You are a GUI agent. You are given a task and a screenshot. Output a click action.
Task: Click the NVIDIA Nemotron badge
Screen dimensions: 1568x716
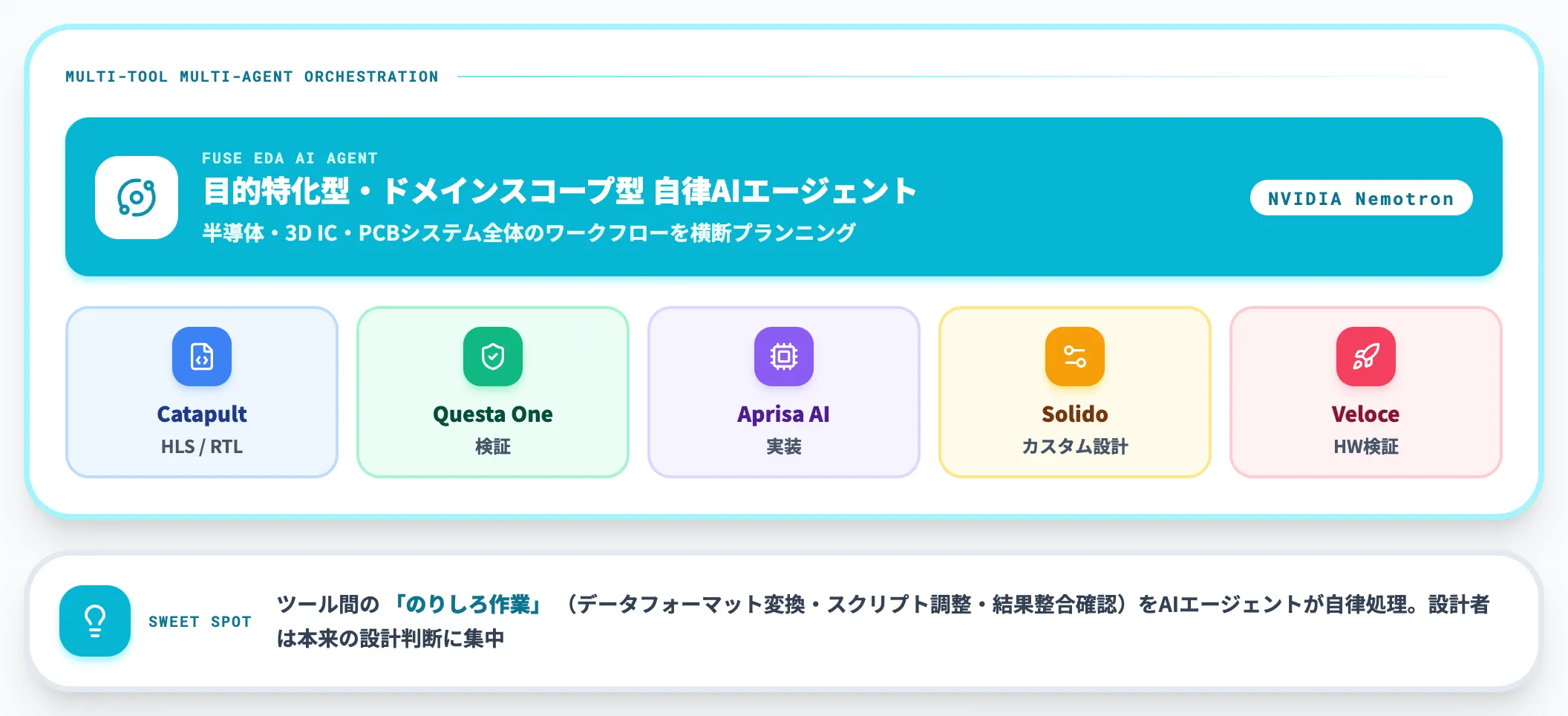pyautogui.click(x=1361, y=198)
